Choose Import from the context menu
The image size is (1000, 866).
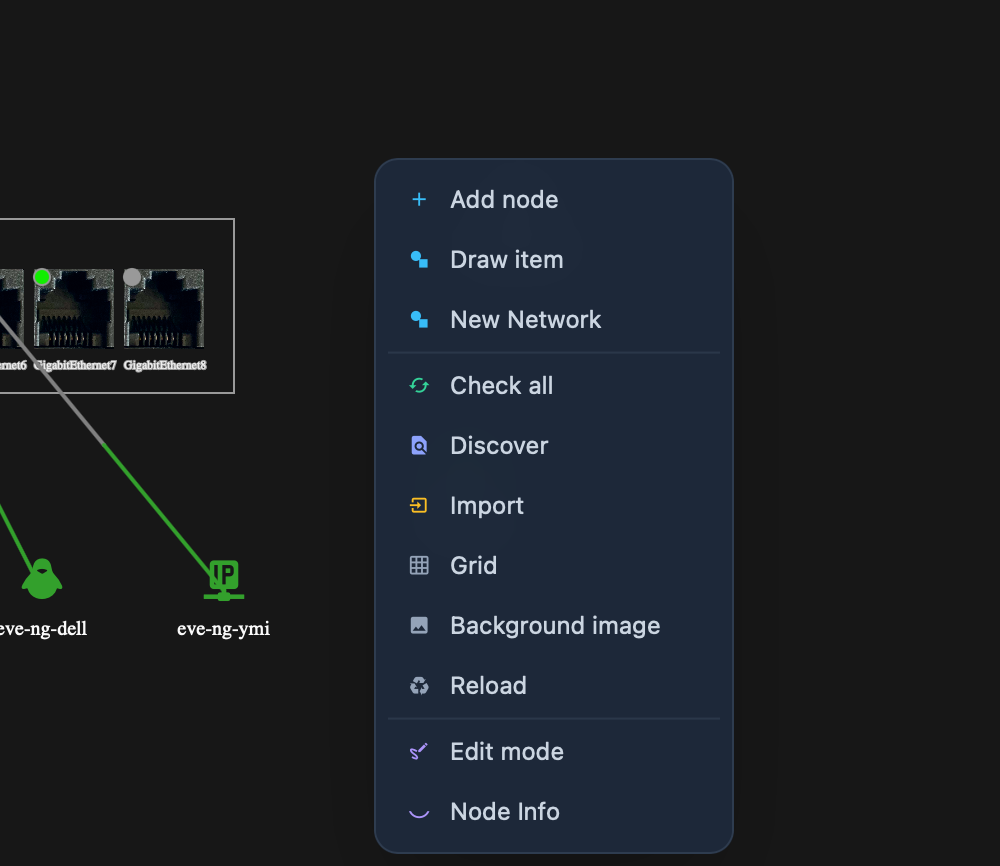(x=554, y=505)
